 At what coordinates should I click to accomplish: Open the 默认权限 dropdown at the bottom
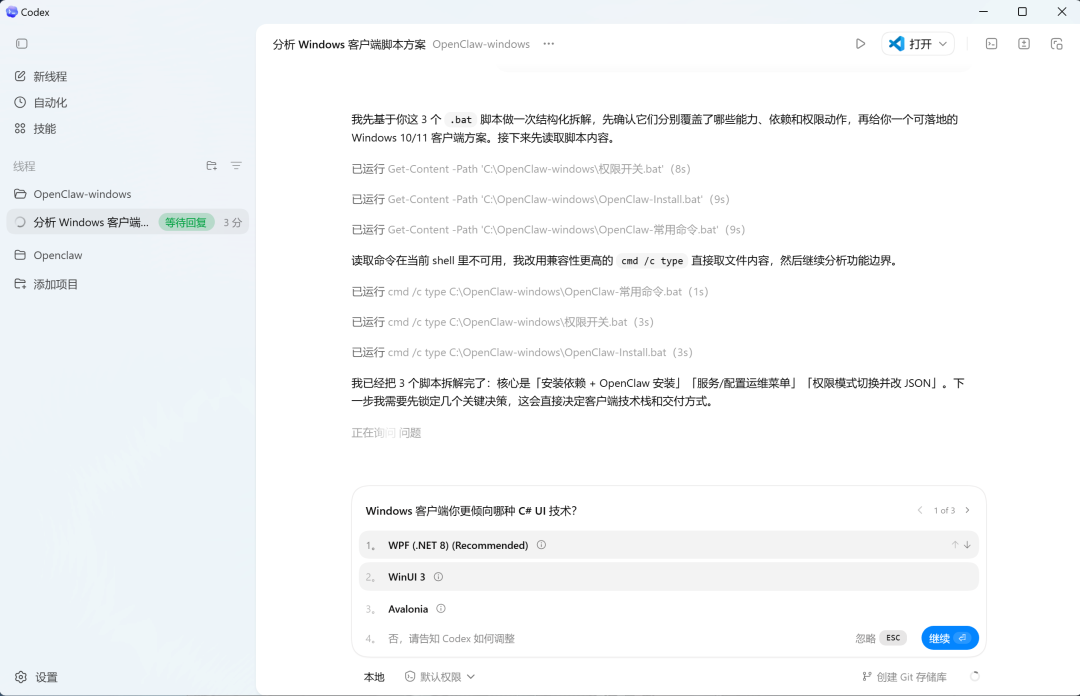pos(441,677)
